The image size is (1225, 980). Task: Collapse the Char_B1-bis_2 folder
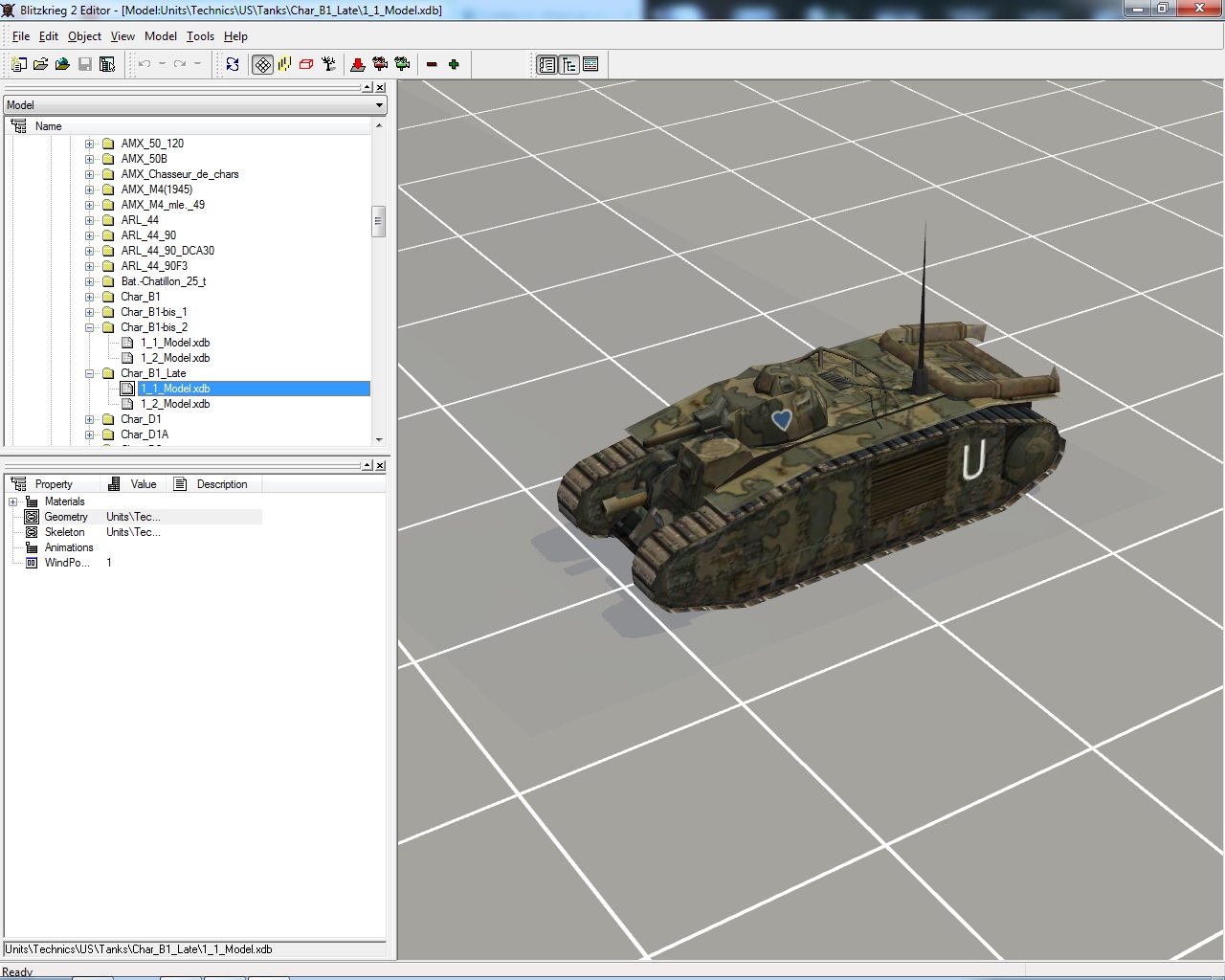[x=89, y=327]
